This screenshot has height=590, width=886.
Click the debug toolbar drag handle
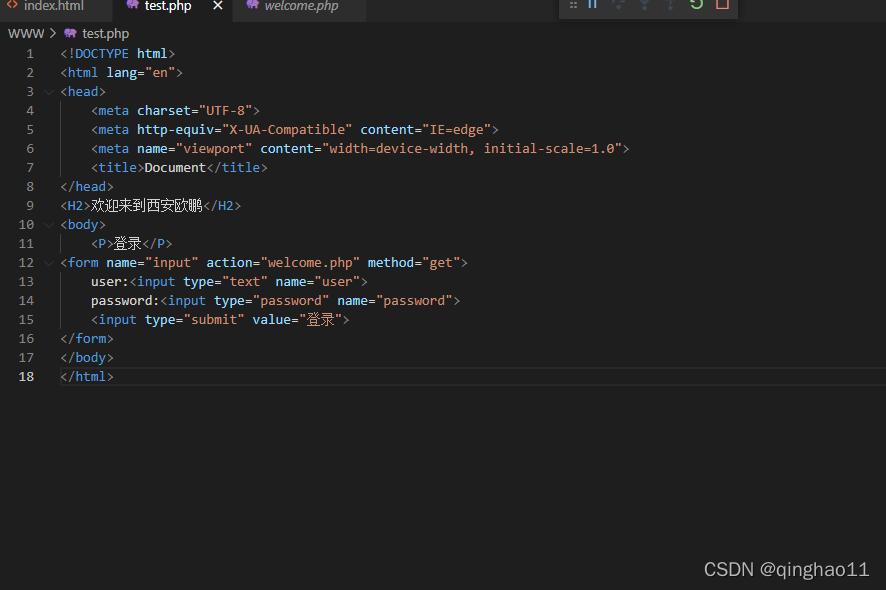pos(573,5)
